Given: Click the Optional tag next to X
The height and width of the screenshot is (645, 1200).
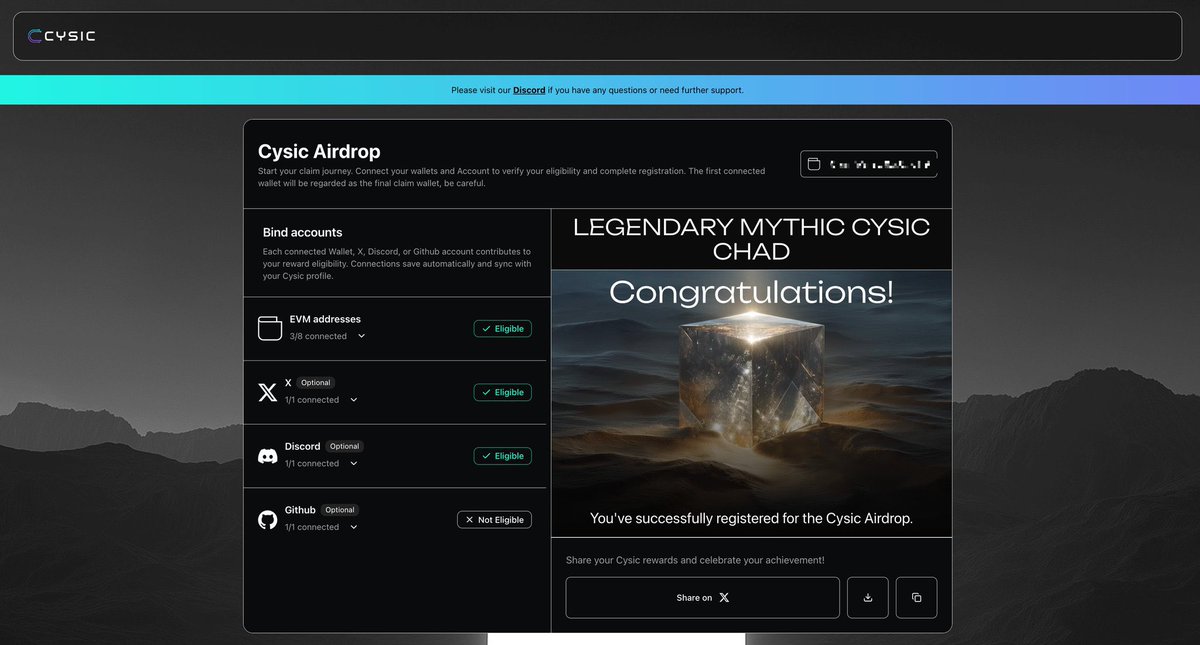Looking at the screenshot, I should (316, 383).
